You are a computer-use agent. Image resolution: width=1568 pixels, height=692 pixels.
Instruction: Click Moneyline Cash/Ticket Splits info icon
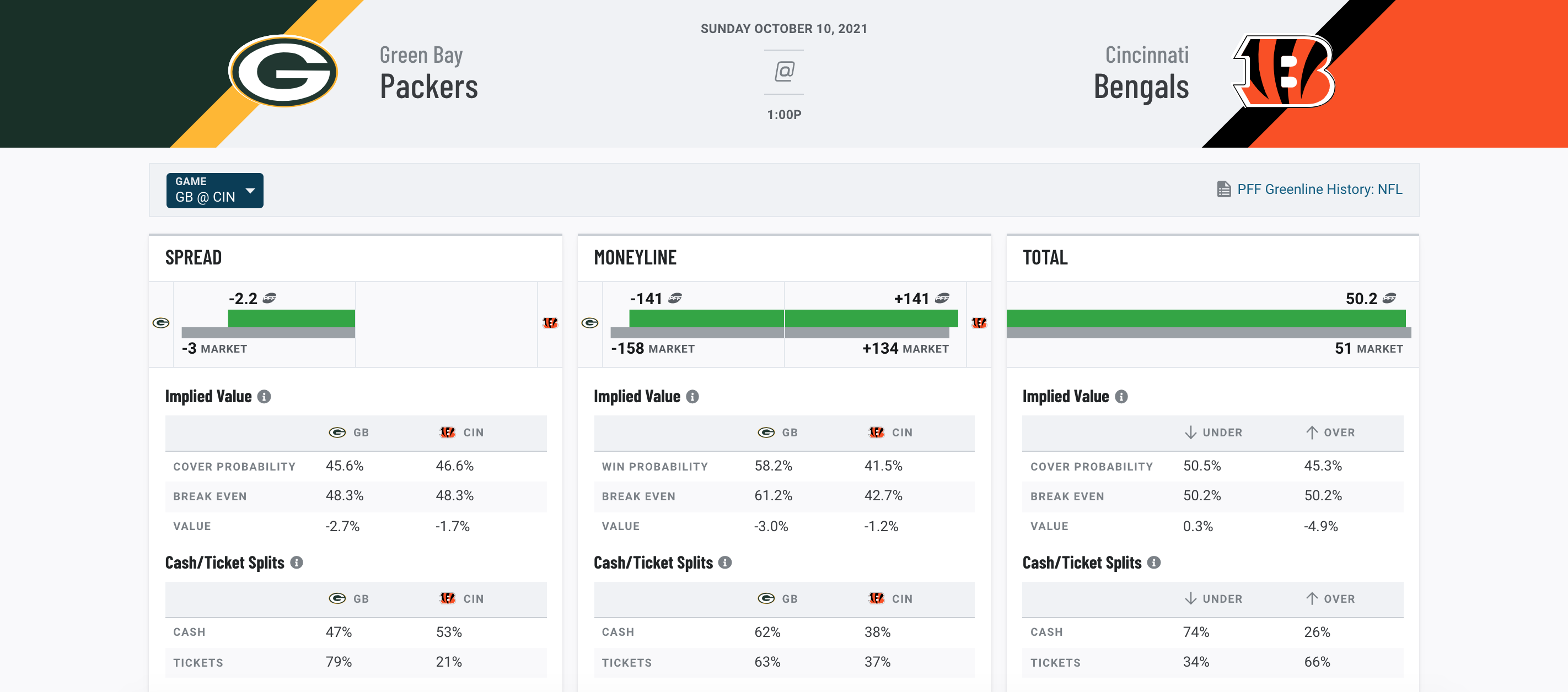point(725,563)
